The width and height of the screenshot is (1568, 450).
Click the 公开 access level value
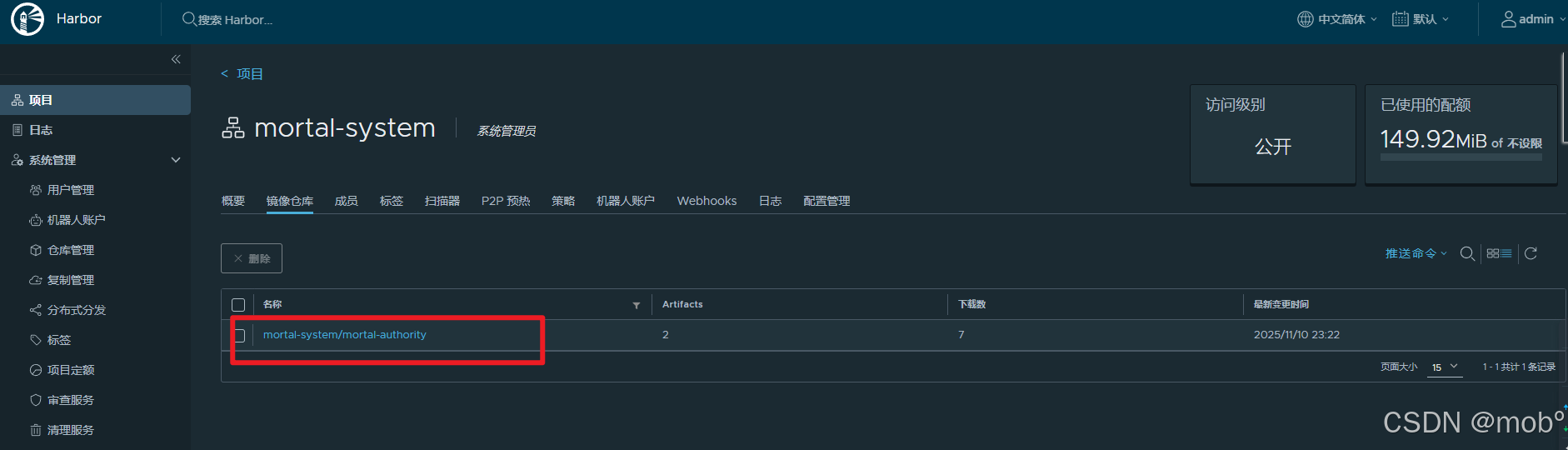1273,147
